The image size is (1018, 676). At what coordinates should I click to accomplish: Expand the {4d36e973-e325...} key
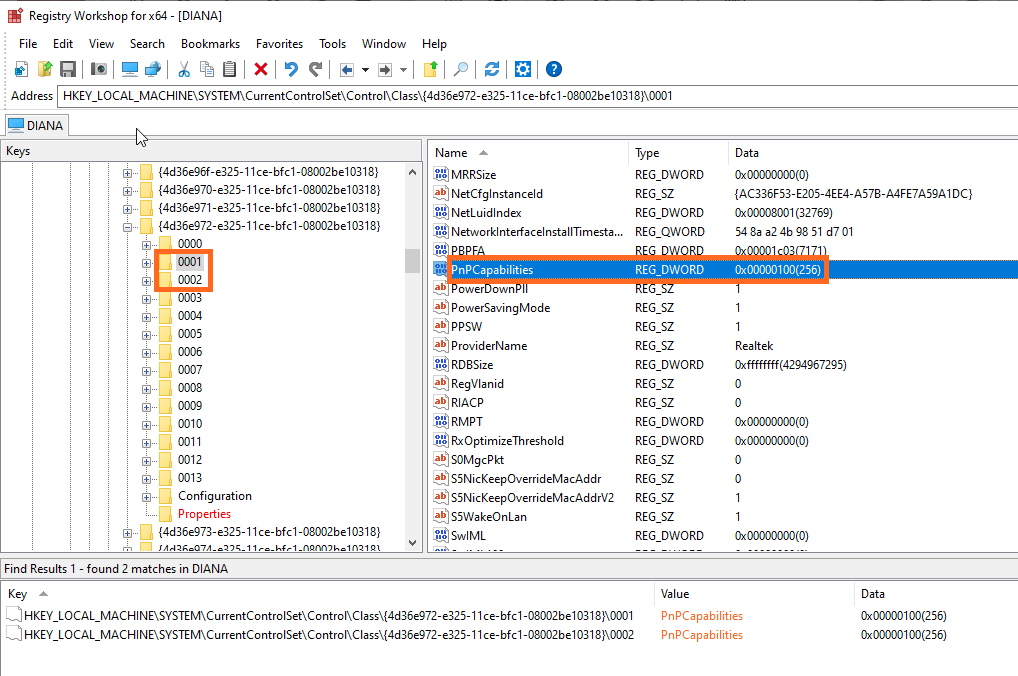coord(127,532)
